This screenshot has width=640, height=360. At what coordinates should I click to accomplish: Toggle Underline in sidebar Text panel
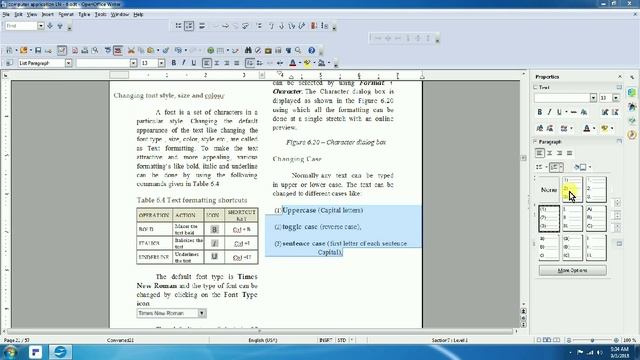pos(559,112)
